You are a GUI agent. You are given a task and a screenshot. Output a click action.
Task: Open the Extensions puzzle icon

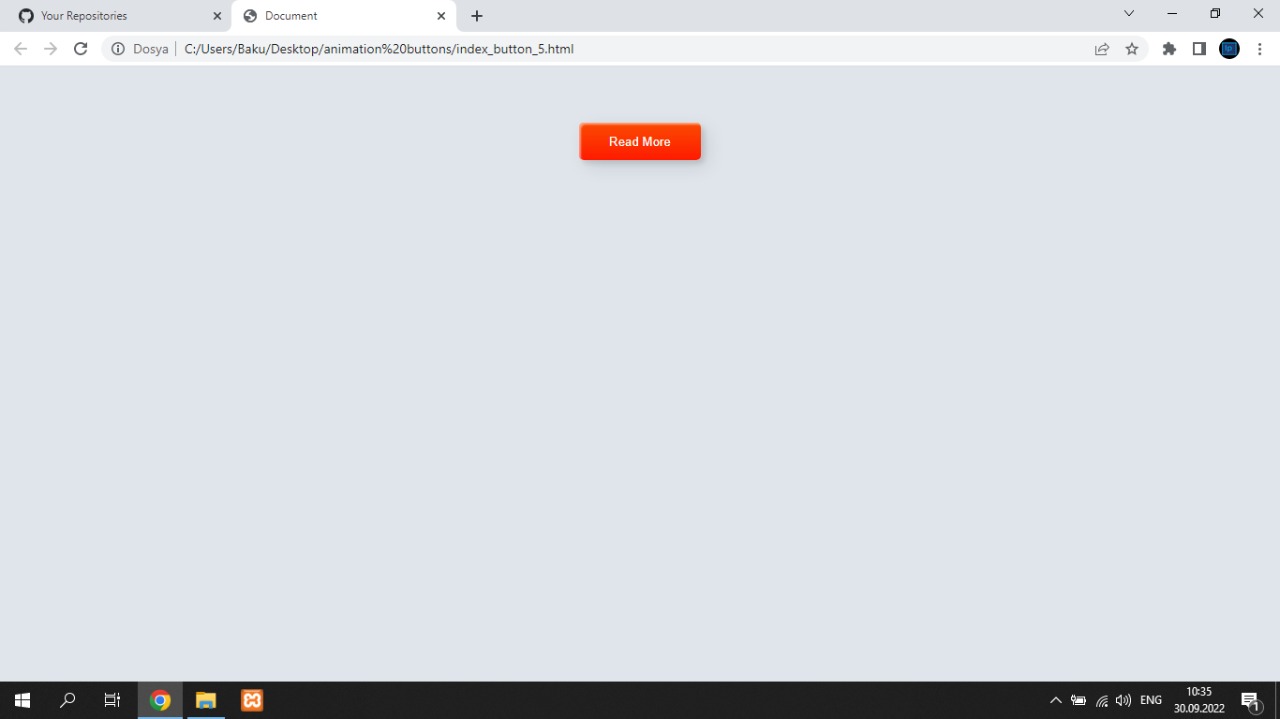pos(1169,48)
